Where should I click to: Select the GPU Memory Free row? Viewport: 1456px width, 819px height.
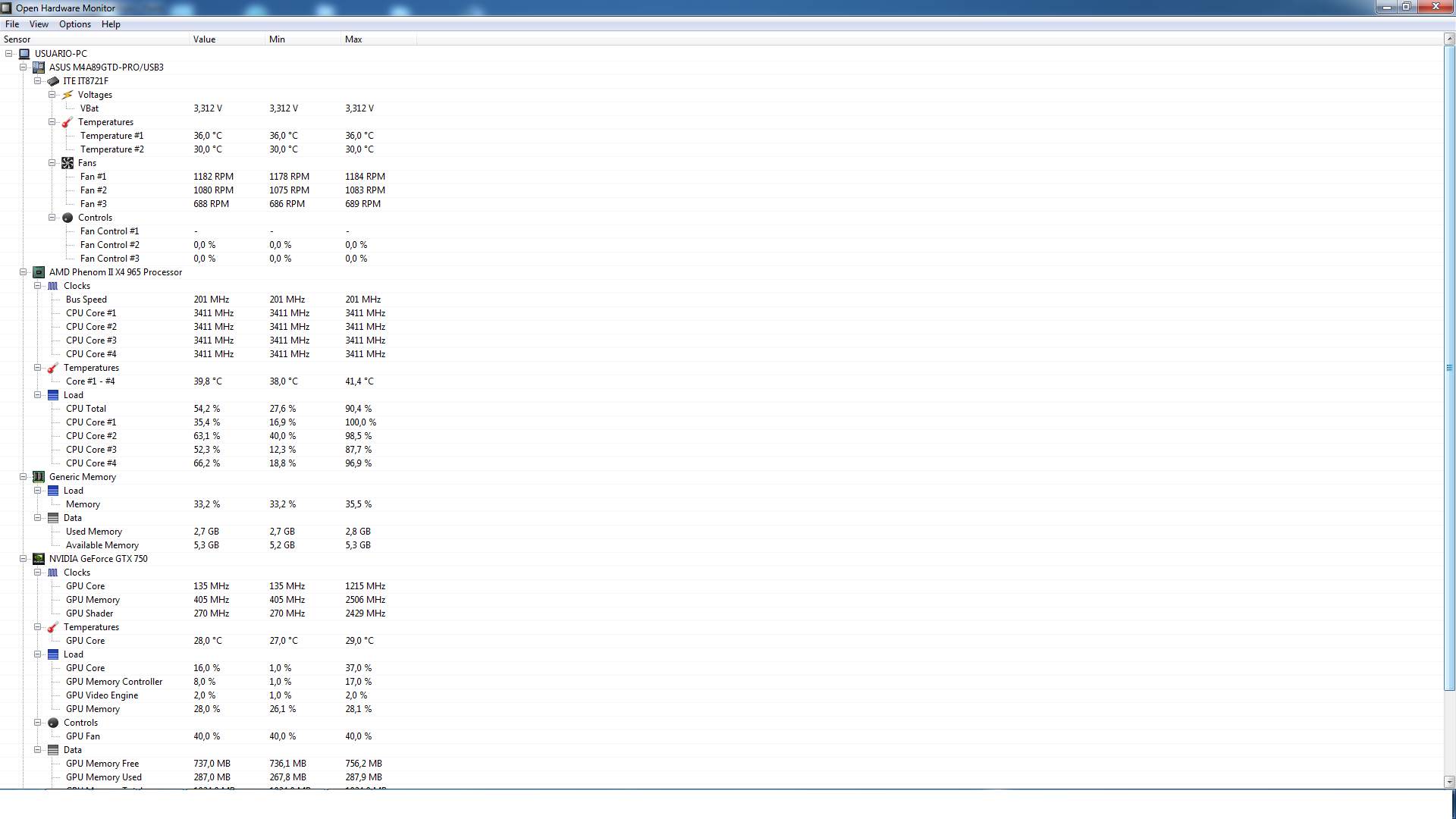[721, 764]
